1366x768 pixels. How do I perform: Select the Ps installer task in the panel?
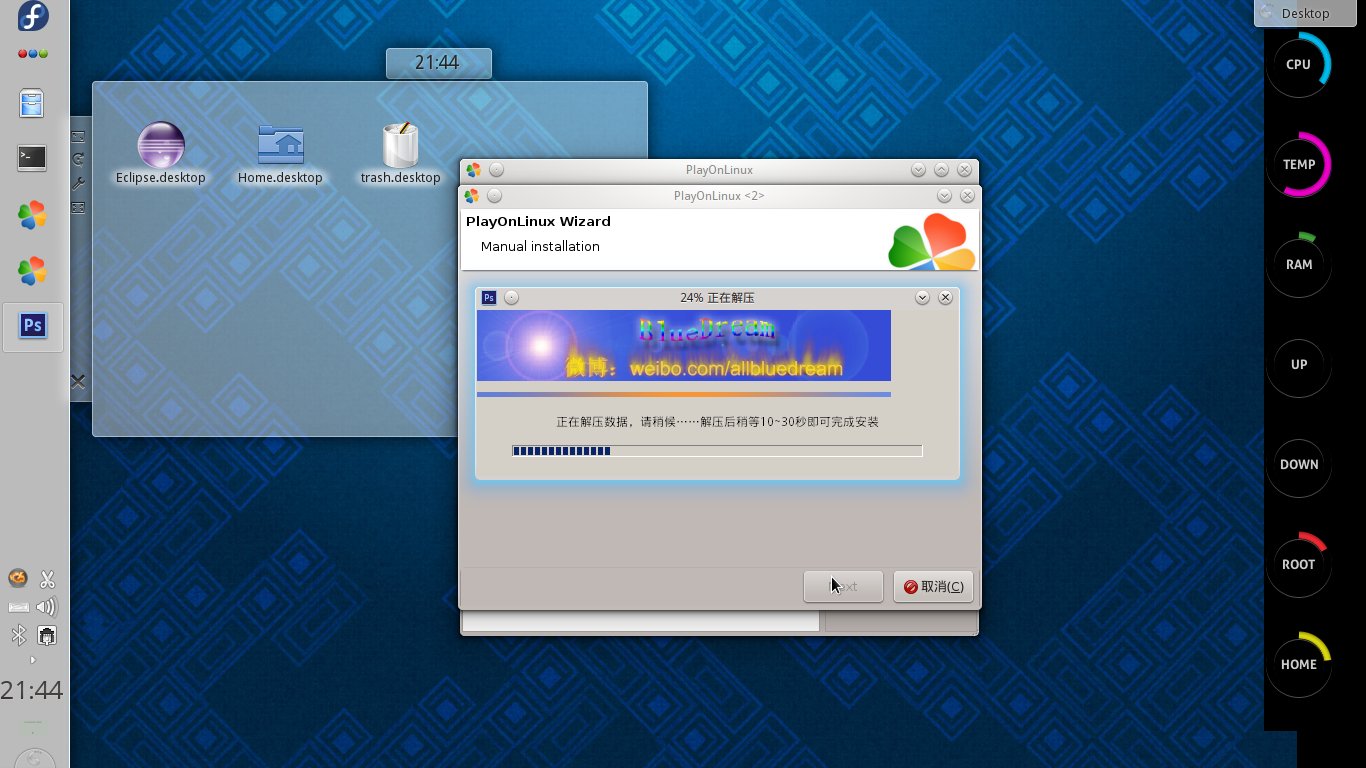[x=33, y=326]
